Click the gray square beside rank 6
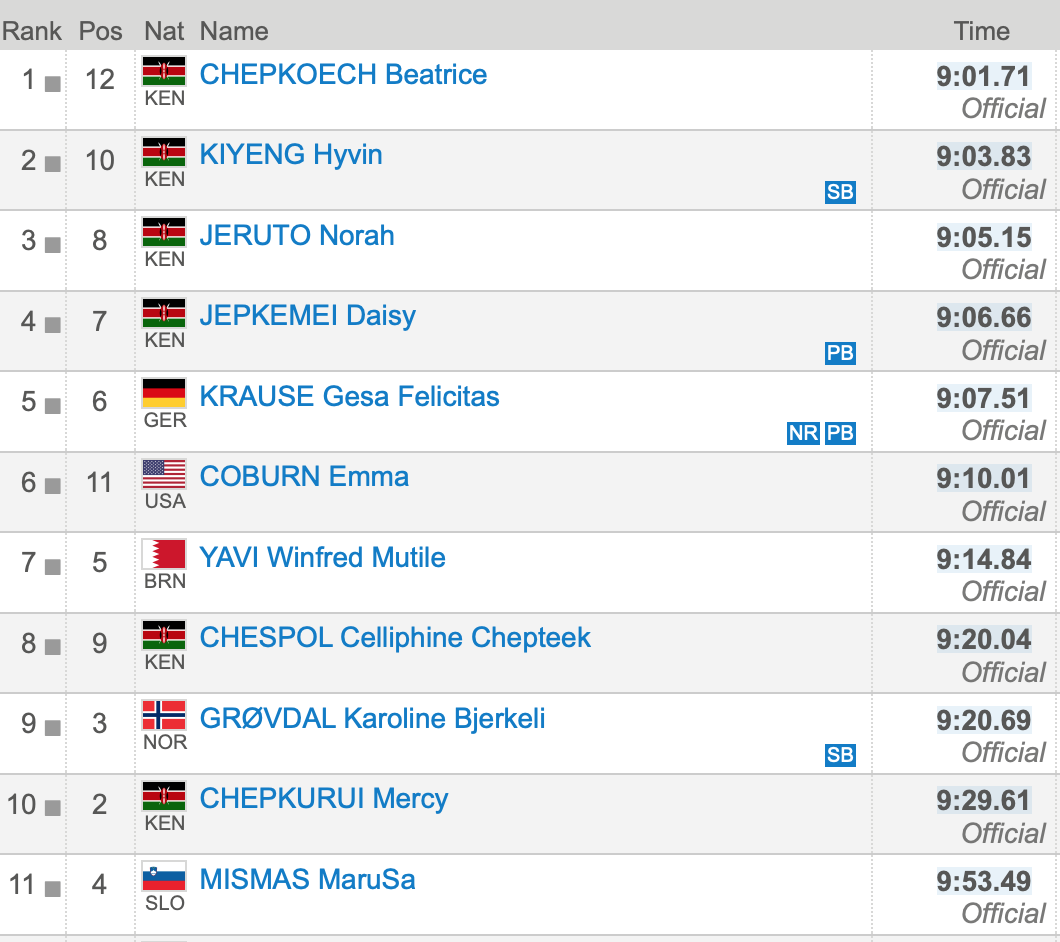 53,486
